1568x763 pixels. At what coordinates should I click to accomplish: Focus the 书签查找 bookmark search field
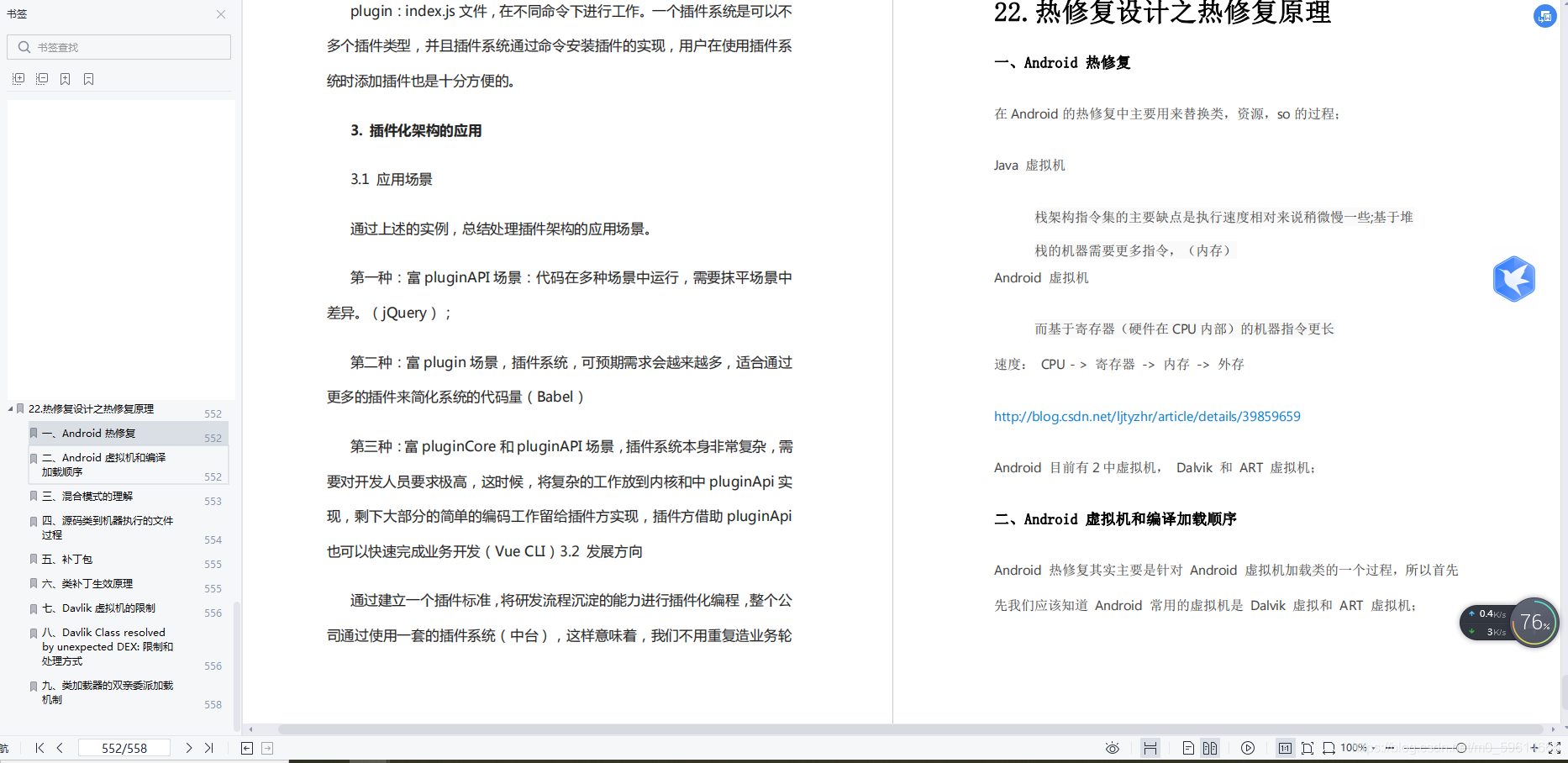click(118, 47)
